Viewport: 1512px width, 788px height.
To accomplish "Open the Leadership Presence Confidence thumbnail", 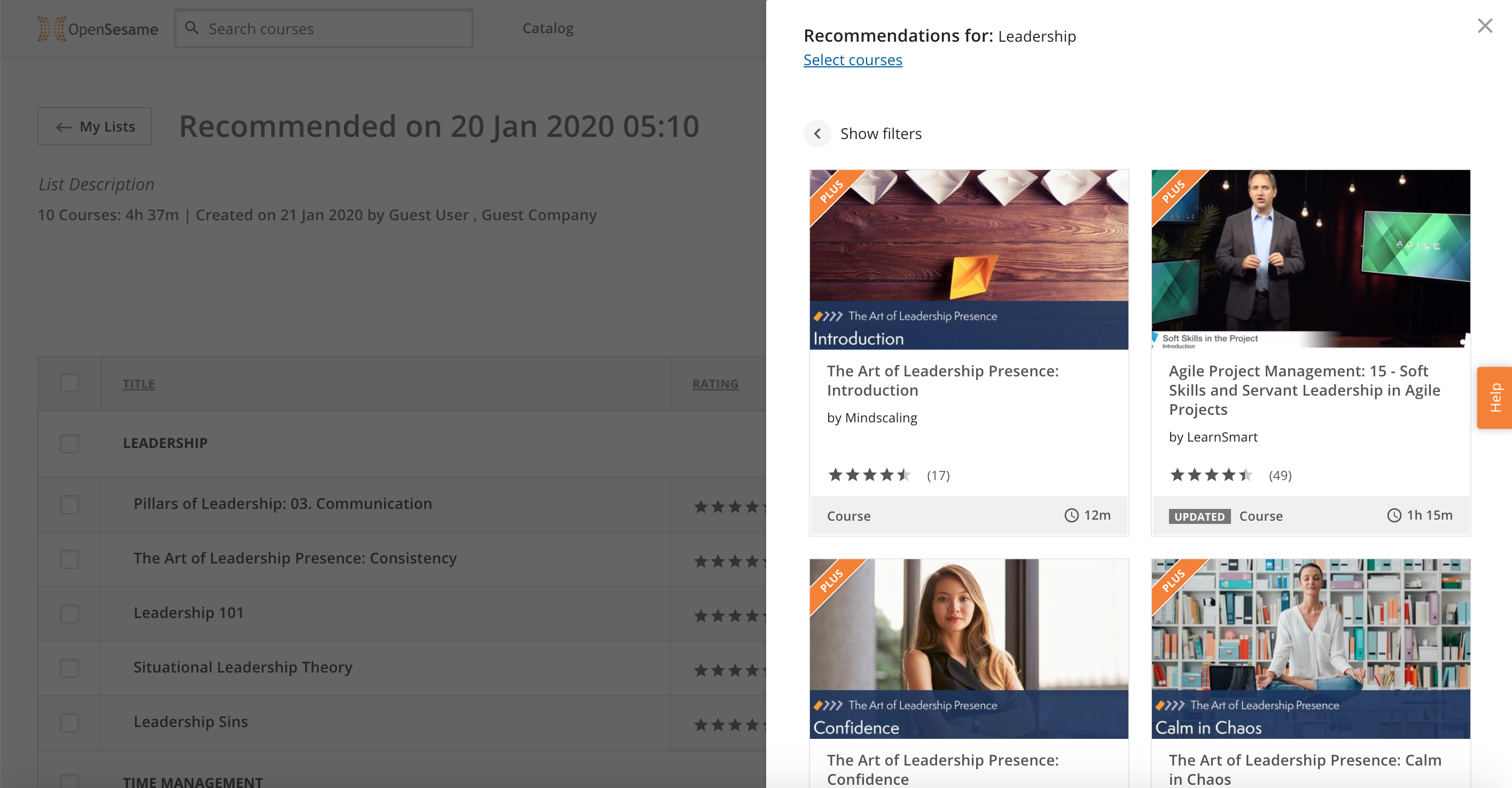I will [969, 648].
